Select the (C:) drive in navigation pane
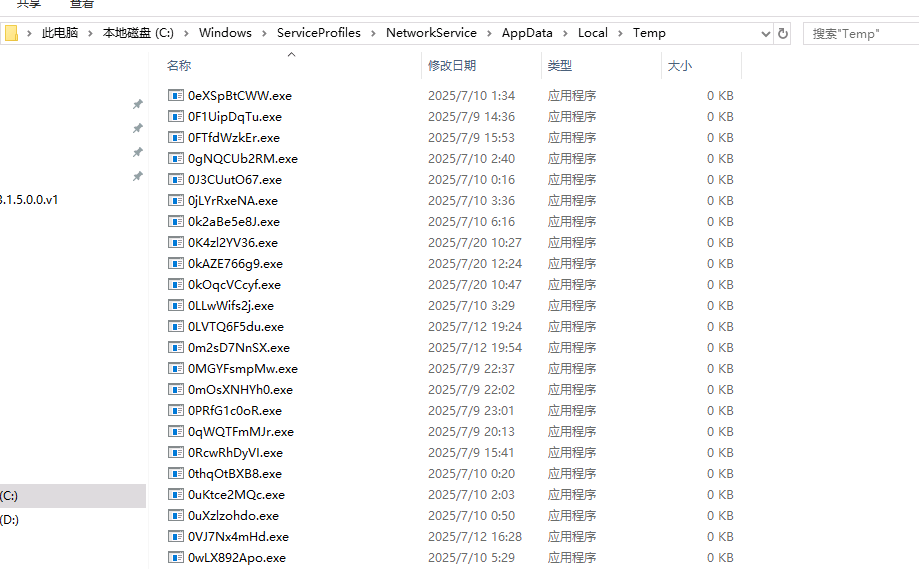The height and width of the screenshot is (582, 919). tap(10, 496)
